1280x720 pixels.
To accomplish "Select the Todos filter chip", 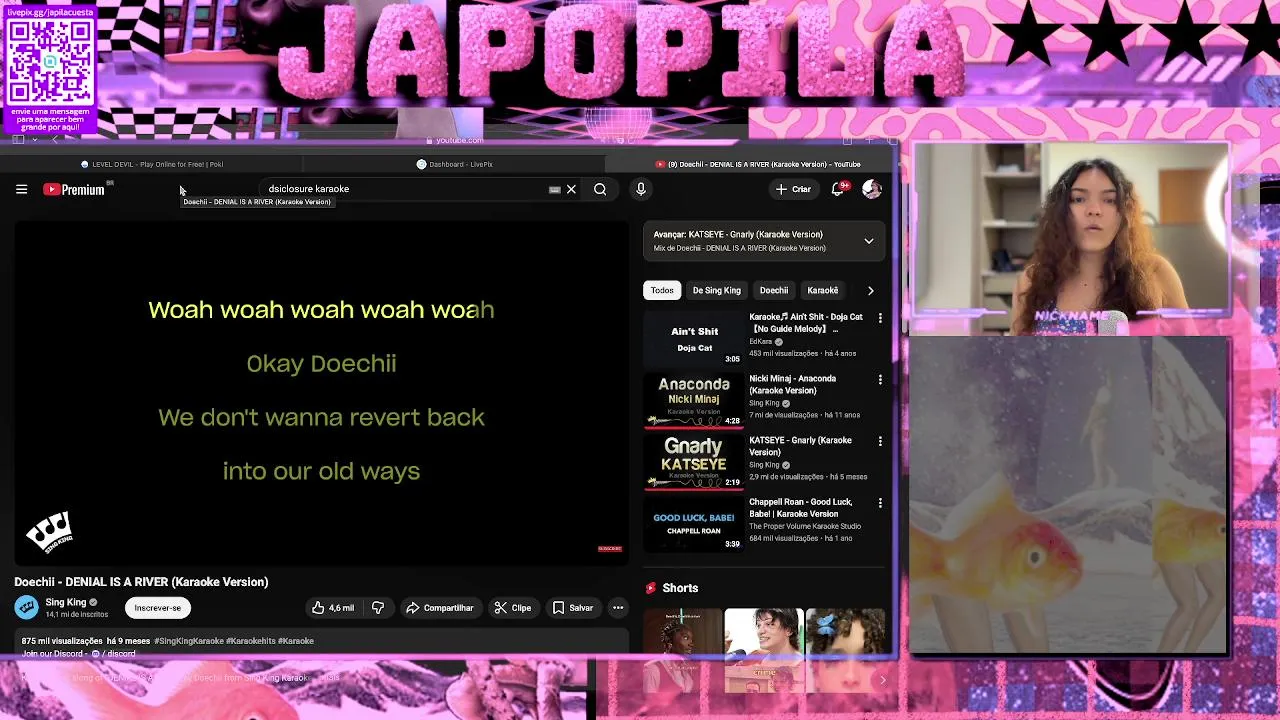I will 662,290.
